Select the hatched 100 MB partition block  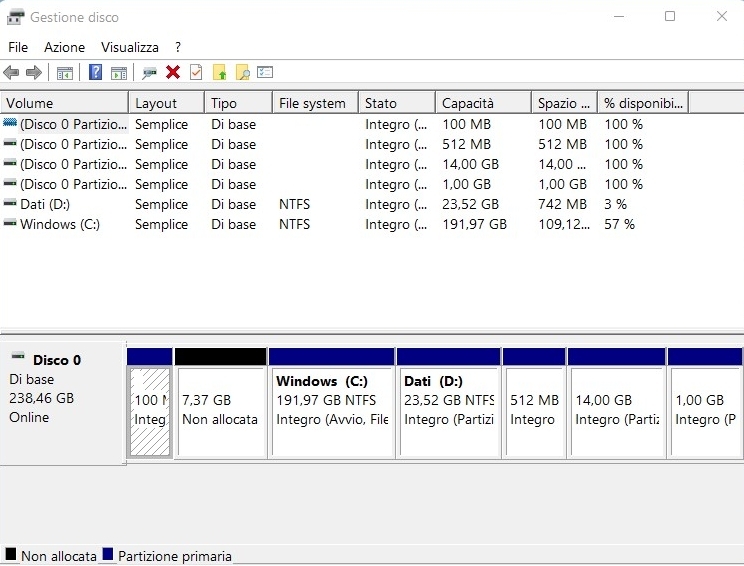150,403
